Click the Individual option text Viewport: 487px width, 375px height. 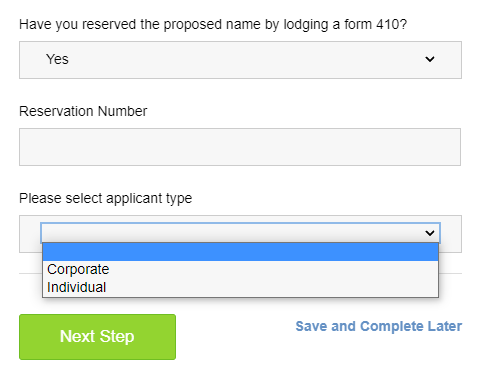tap(76, 287)
